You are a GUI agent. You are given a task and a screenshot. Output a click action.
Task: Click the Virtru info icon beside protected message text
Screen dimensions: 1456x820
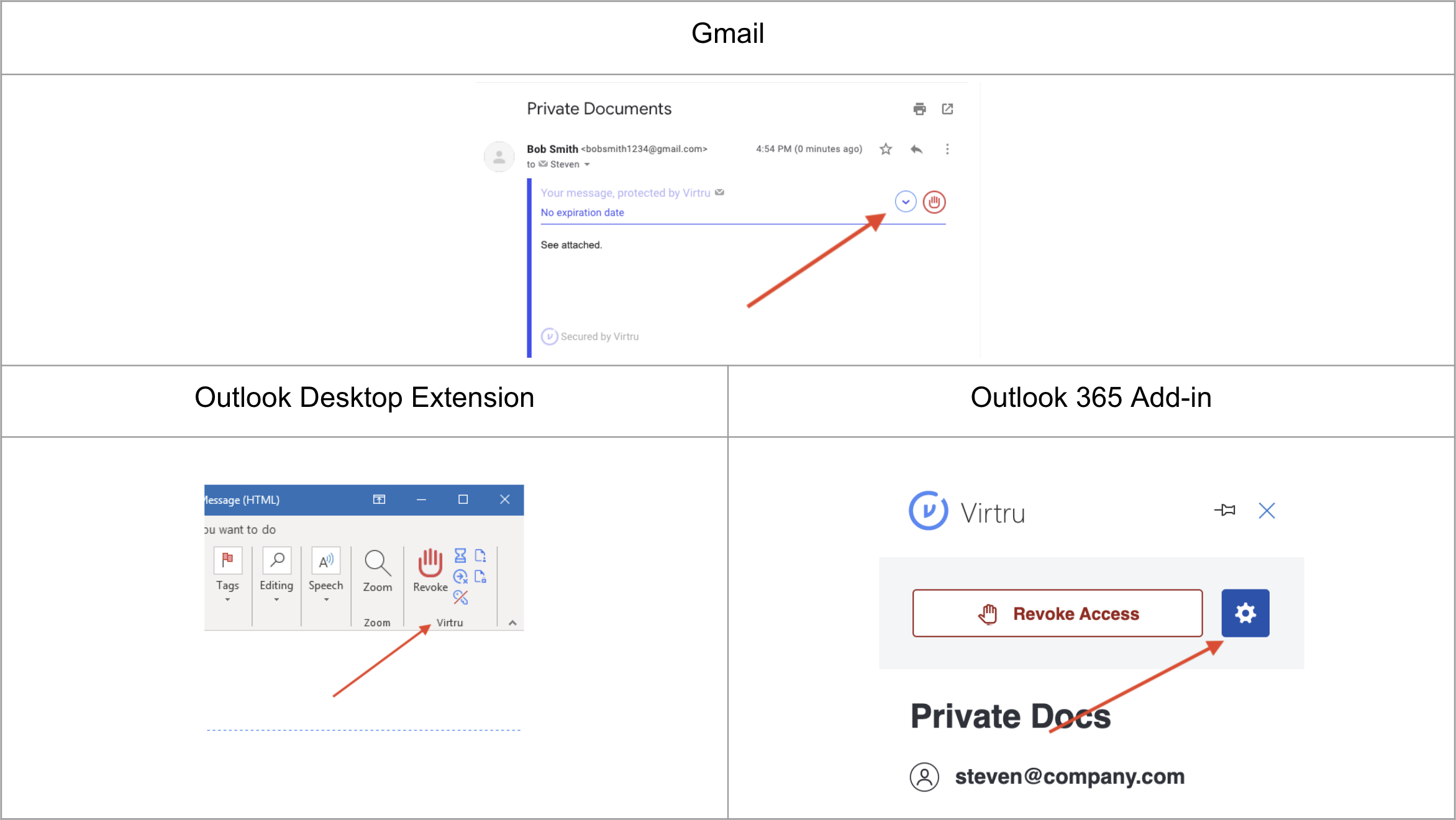[x=719, y=193]
